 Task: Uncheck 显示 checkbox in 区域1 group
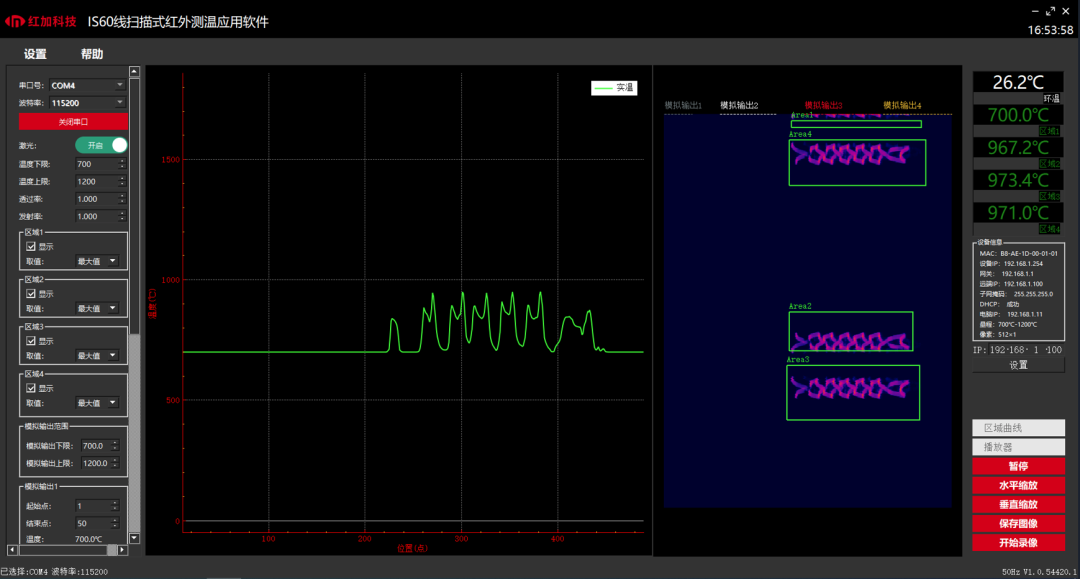32,246
